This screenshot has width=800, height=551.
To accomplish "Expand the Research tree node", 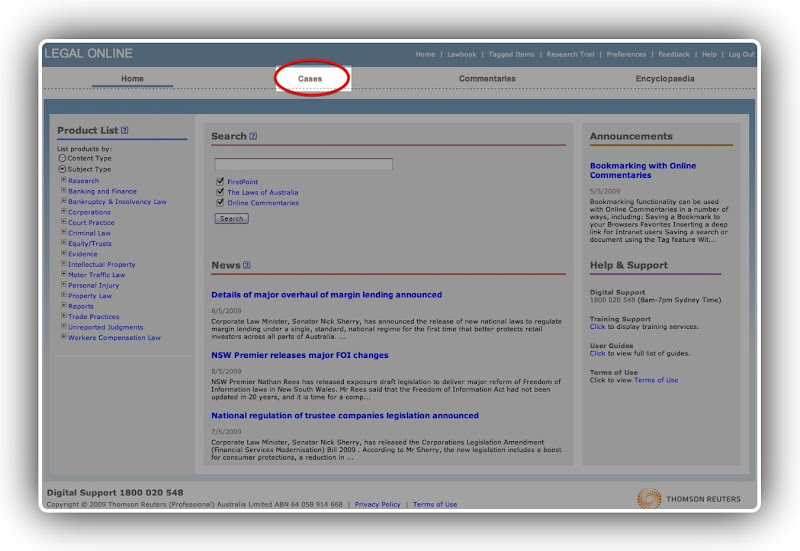I will pyautogui.click(x=64, y=180).
